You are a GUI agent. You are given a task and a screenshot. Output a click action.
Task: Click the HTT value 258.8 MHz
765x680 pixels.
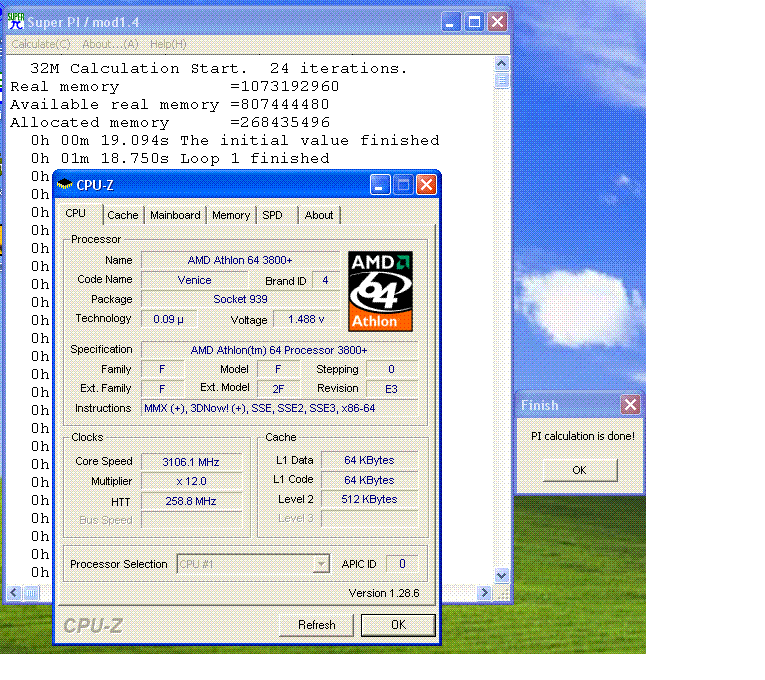click(191, 501)
